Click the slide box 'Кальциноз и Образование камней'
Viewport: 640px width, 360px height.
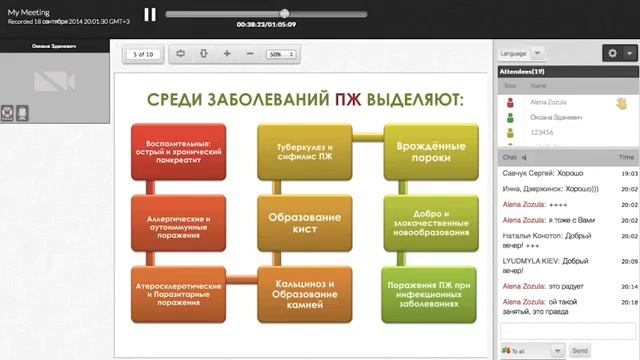click(x=305, y=294)
